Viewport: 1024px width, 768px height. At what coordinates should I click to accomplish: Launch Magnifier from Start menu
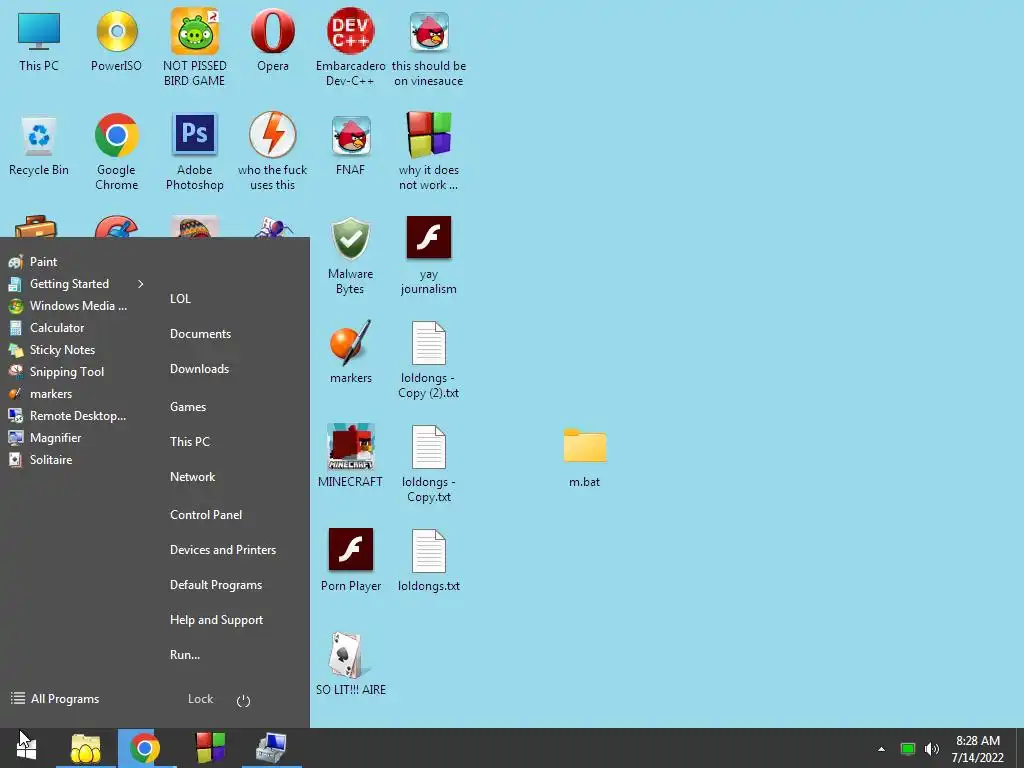45,438
